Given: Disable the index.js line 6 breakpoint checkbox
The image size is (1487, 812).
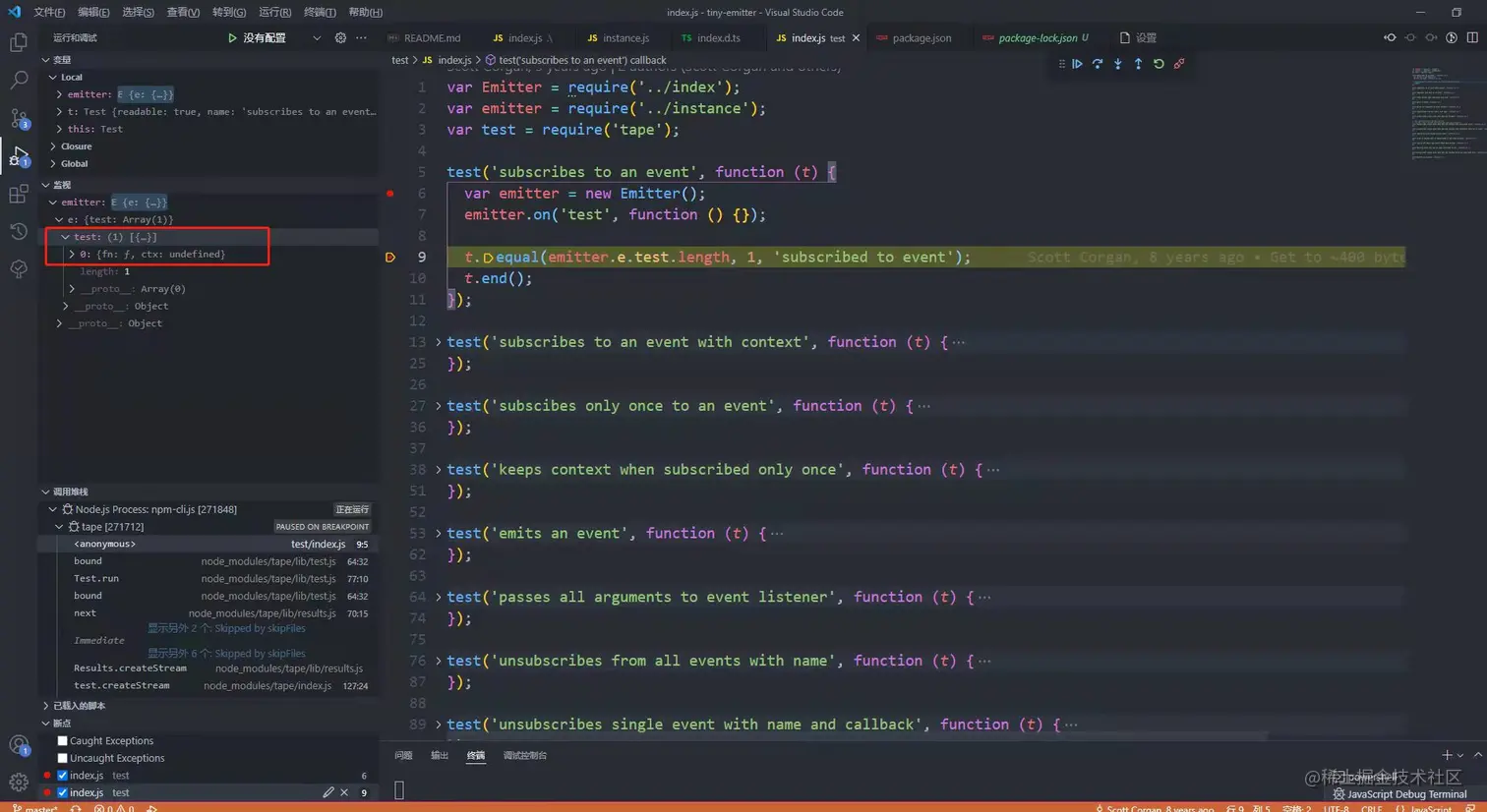Looking at the screenshot, I should click(x=63, y=776).
